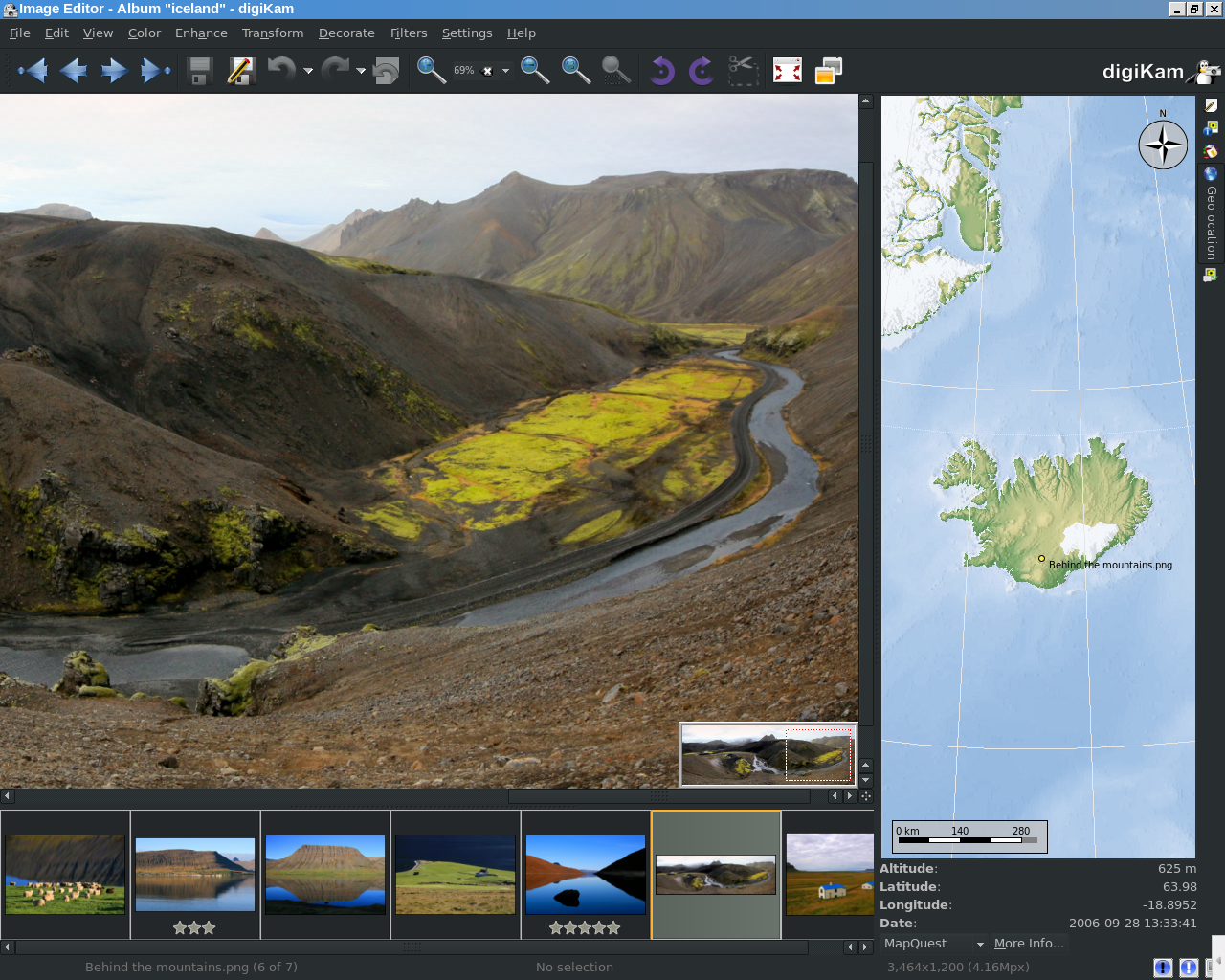The width and height of the screenshot is (1225, 980).
Task: Start the slideshow icon
Action: 829,71
